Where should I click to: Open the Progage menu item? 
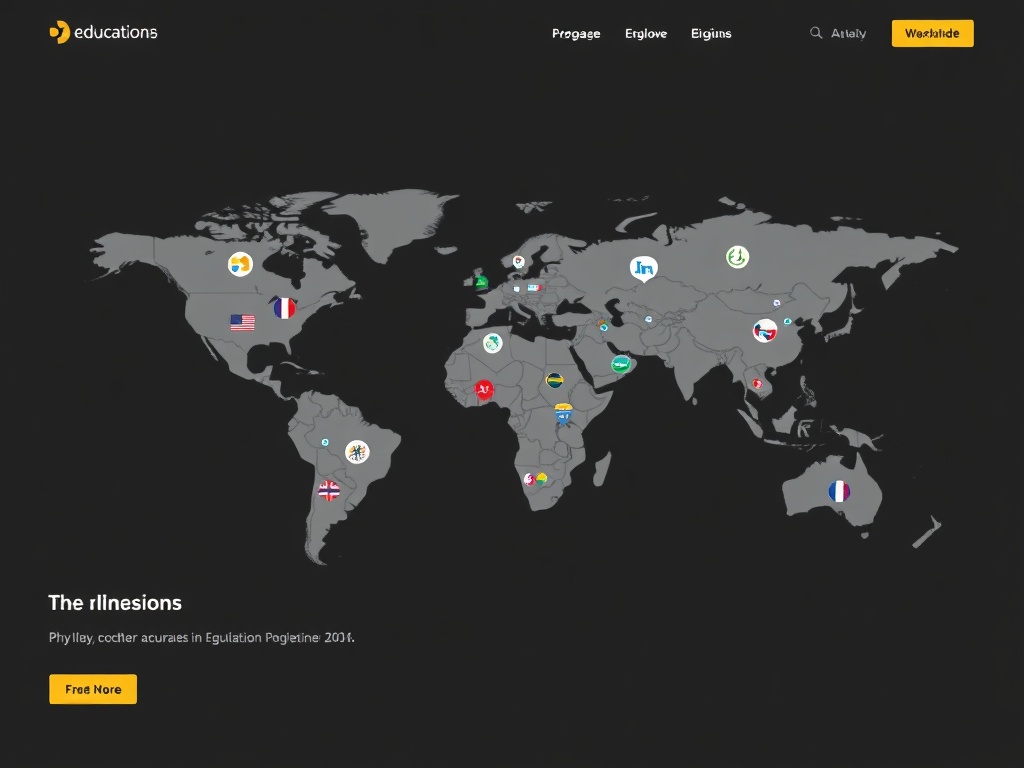point(576,33)
